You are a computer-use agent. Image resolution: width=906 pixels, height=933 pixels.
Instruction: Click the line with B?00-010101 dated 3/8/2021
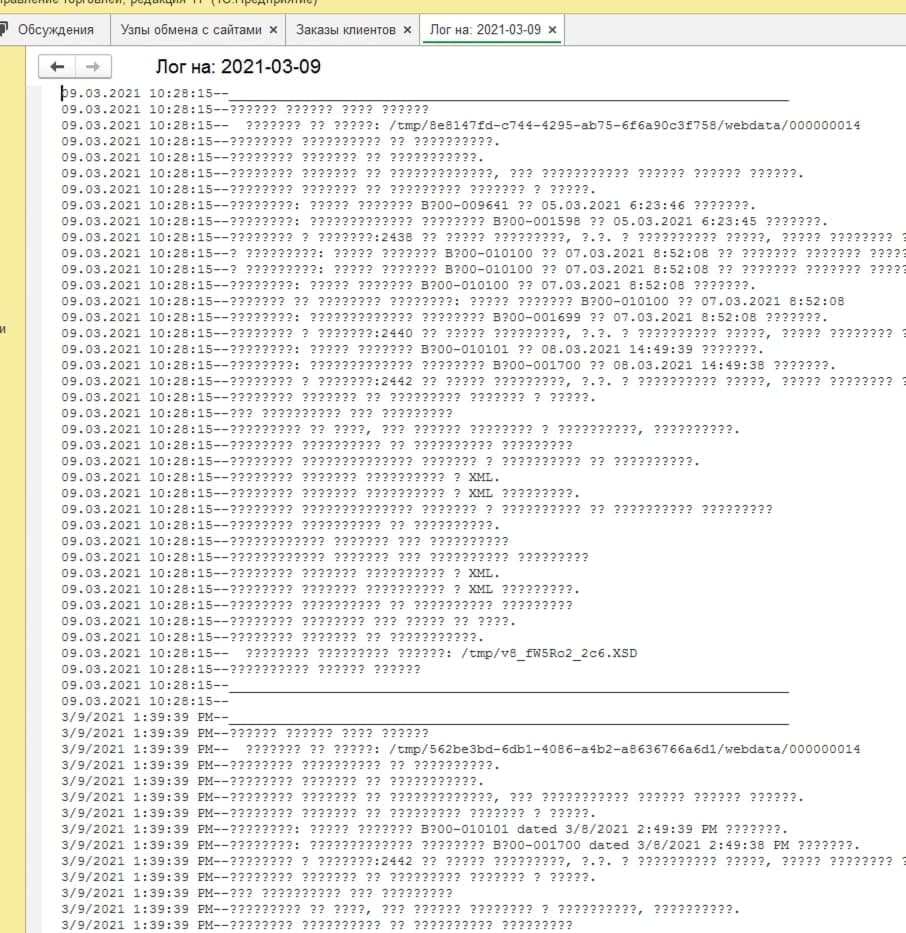[x=424, y=829]
